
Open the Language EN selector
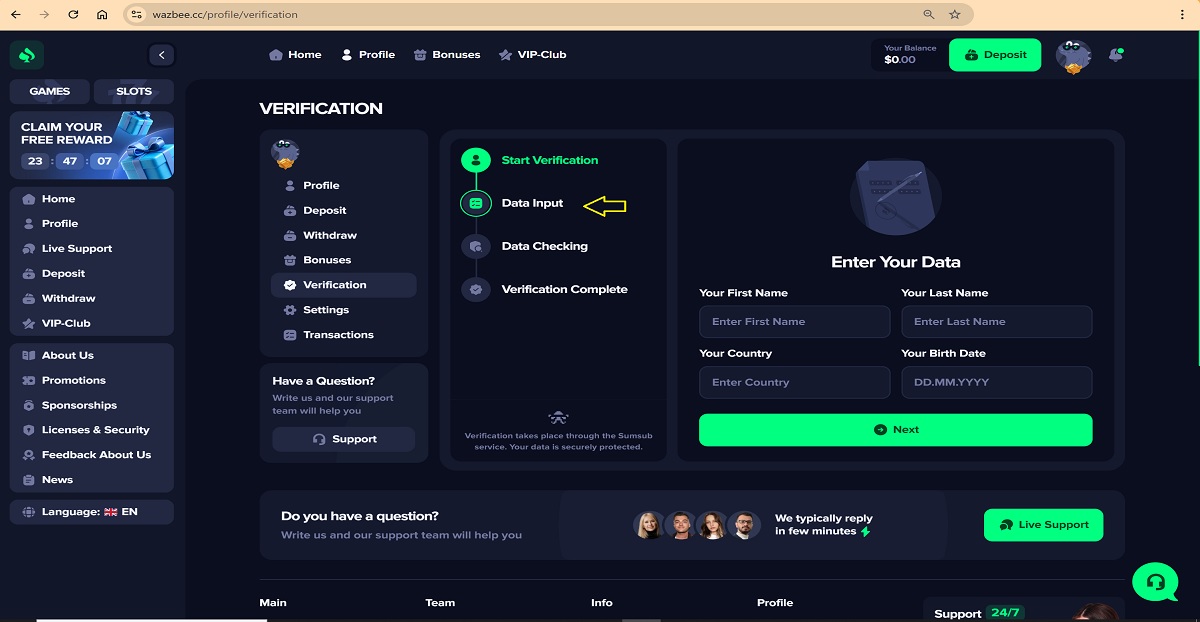(x=91, y=512)
